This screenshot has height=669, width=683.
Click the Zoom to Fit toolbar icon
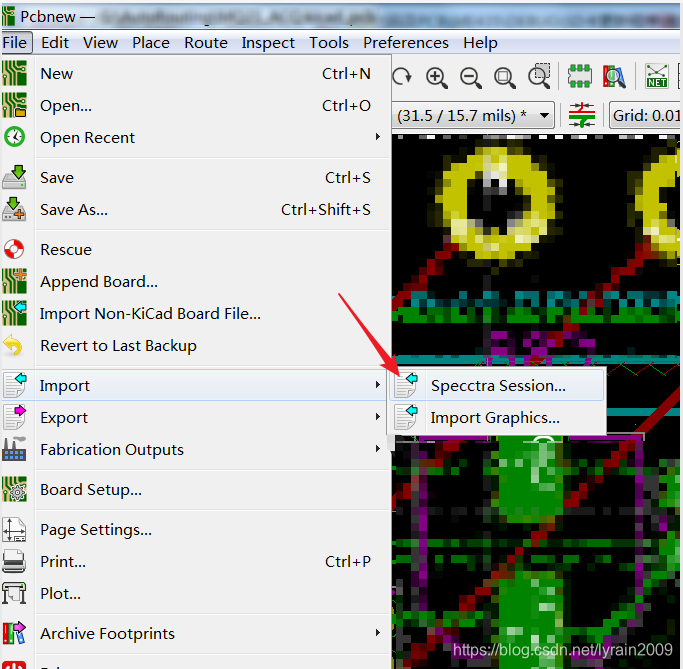coord(505,77)
